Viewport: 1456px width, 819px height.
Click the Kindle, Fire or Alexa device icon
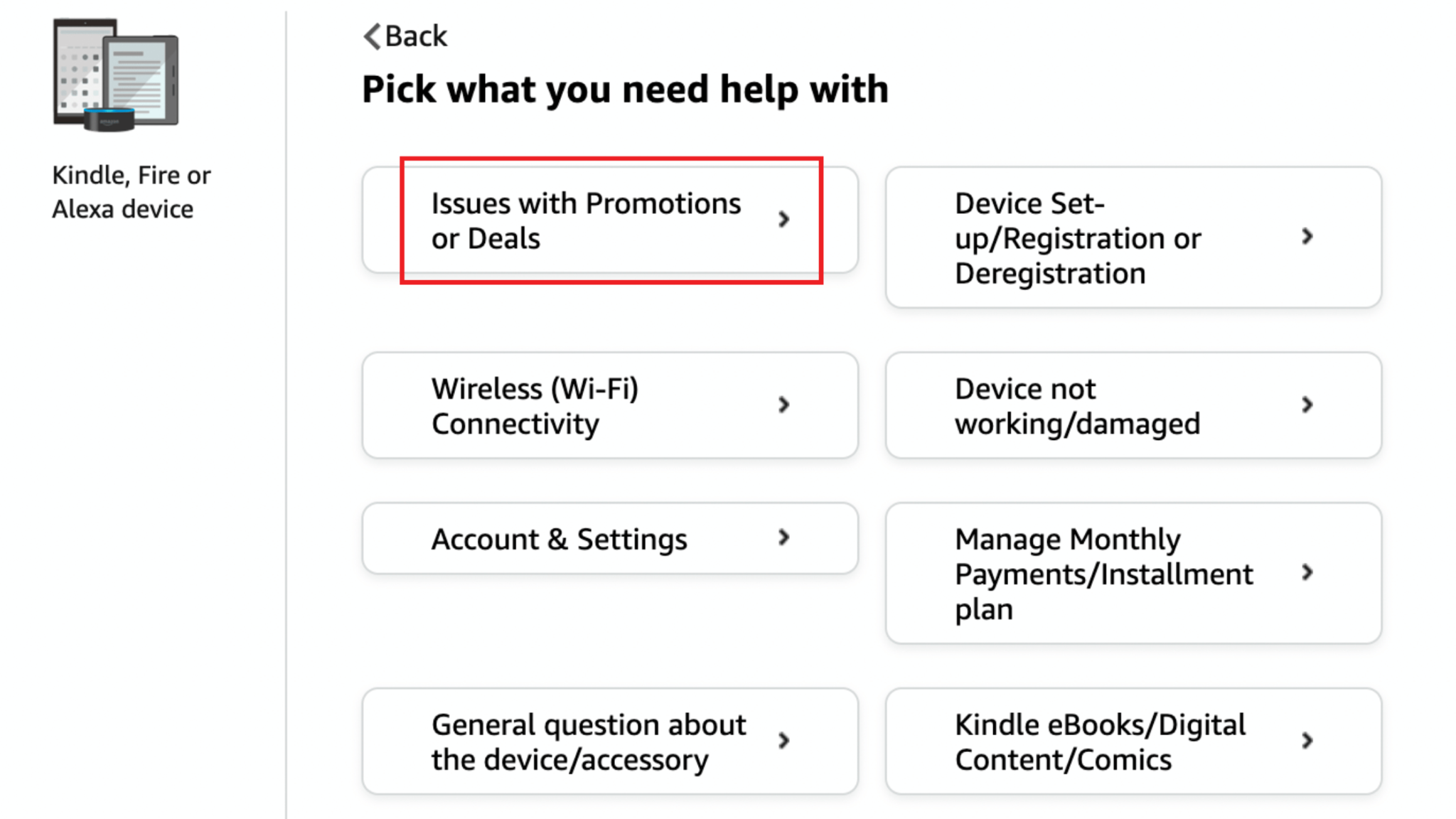coord(117,75)
